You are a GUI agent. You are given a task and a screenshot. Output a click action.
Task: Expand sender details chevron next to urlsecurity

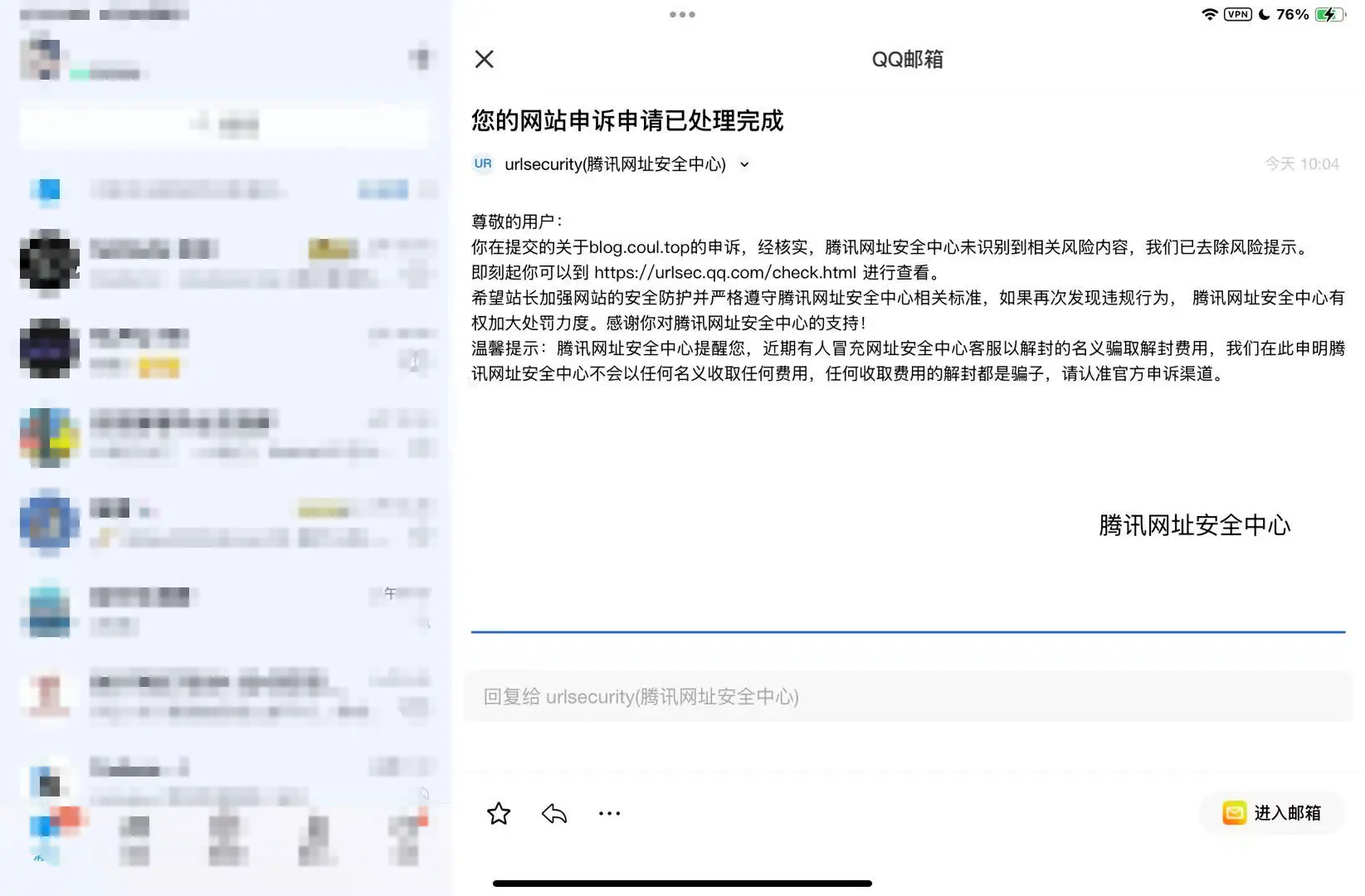744,164
